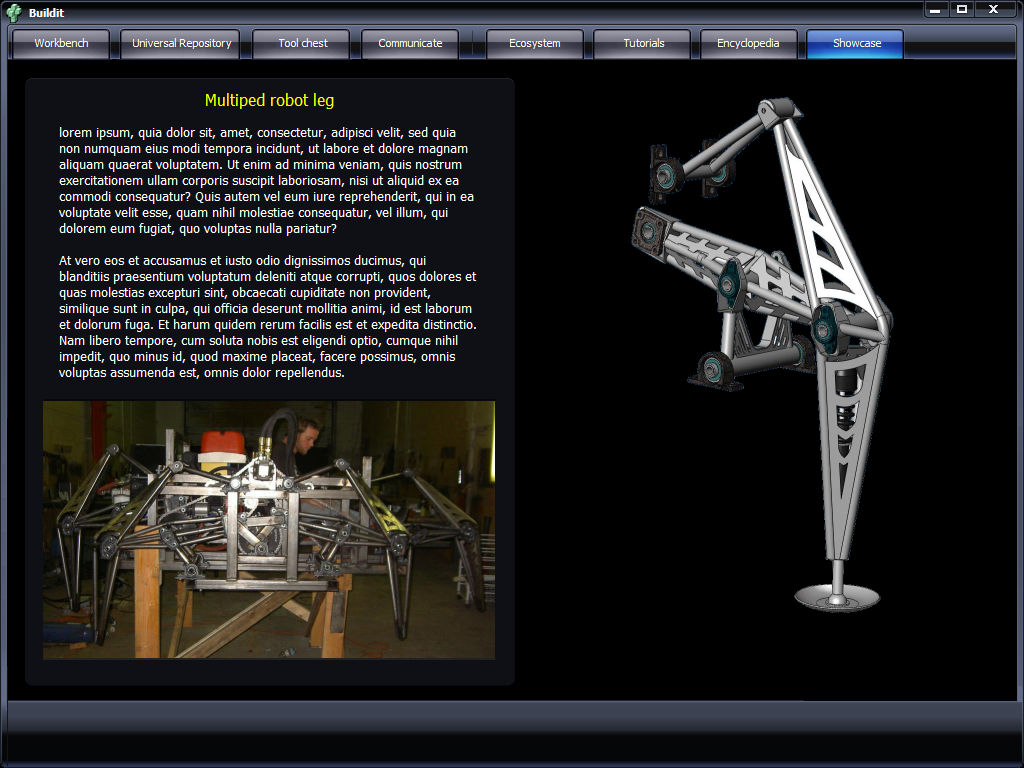Viewport: 1024px width, 768px height.
Task: Go to the Communicate tab
Action: (410, 44)
